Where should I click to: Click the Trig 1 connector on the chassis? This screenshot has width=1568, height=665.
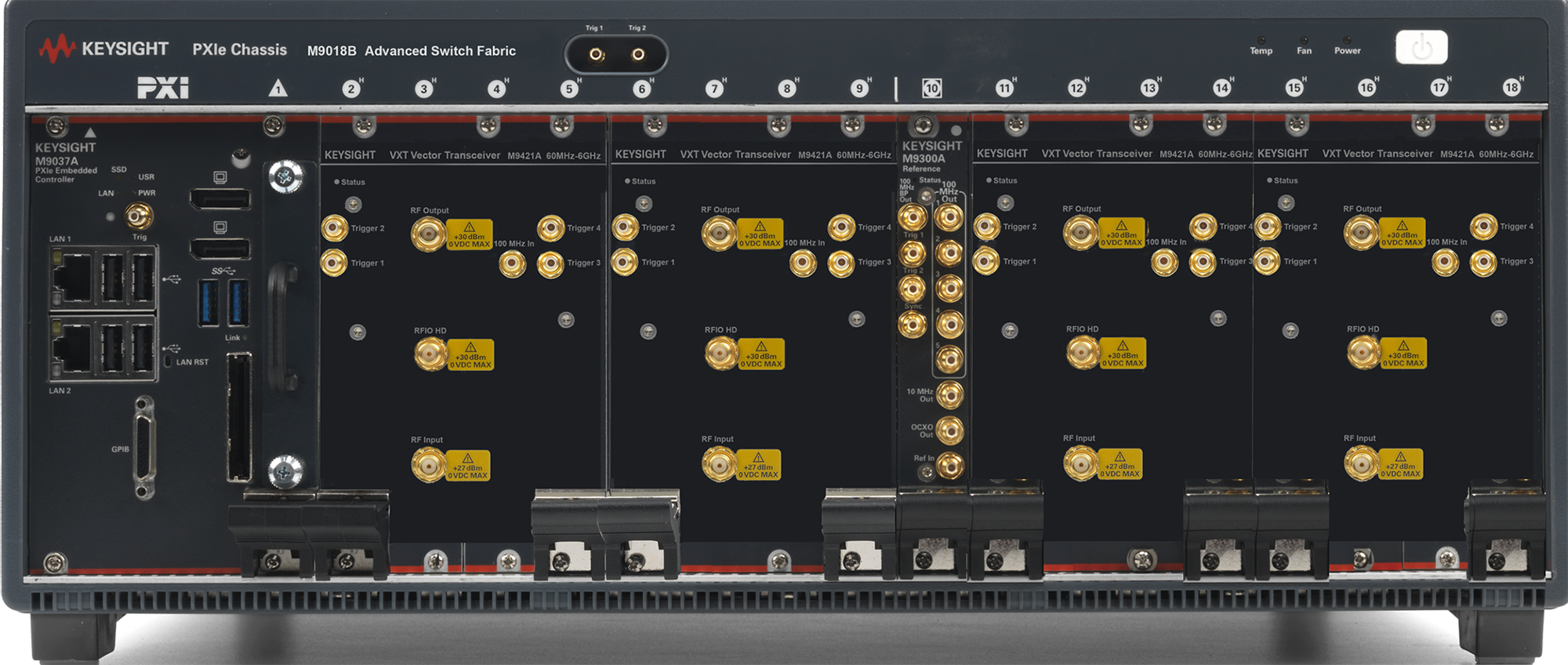(597, 54)
